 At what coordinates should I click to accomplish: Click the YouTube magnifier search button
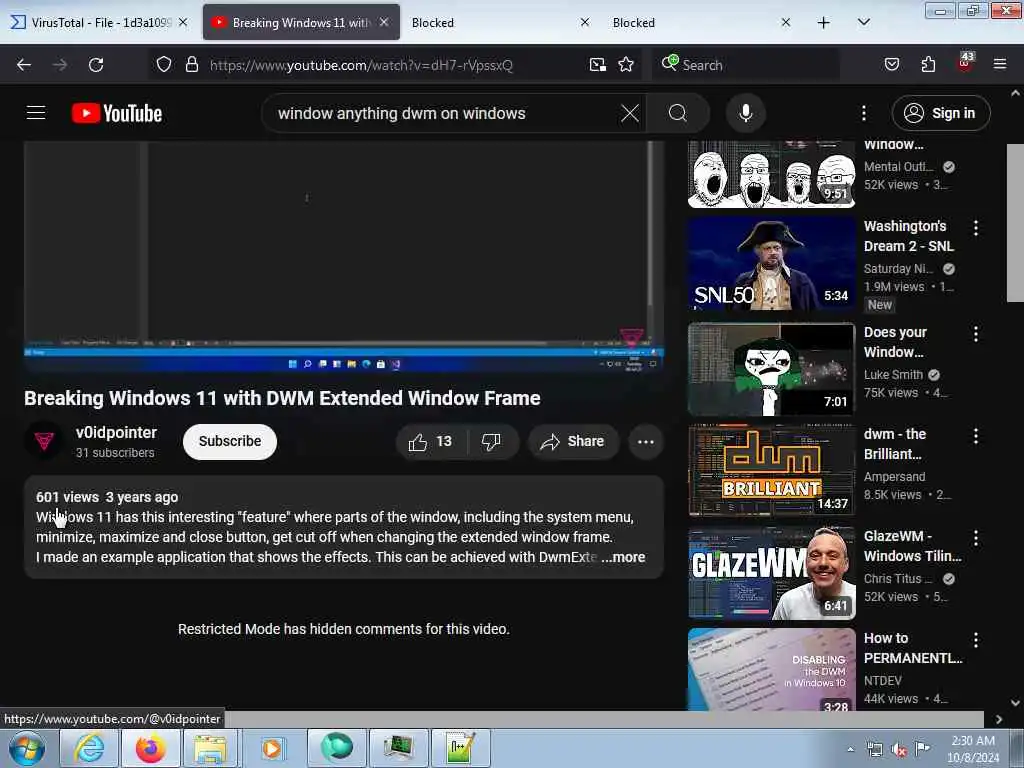678,113
